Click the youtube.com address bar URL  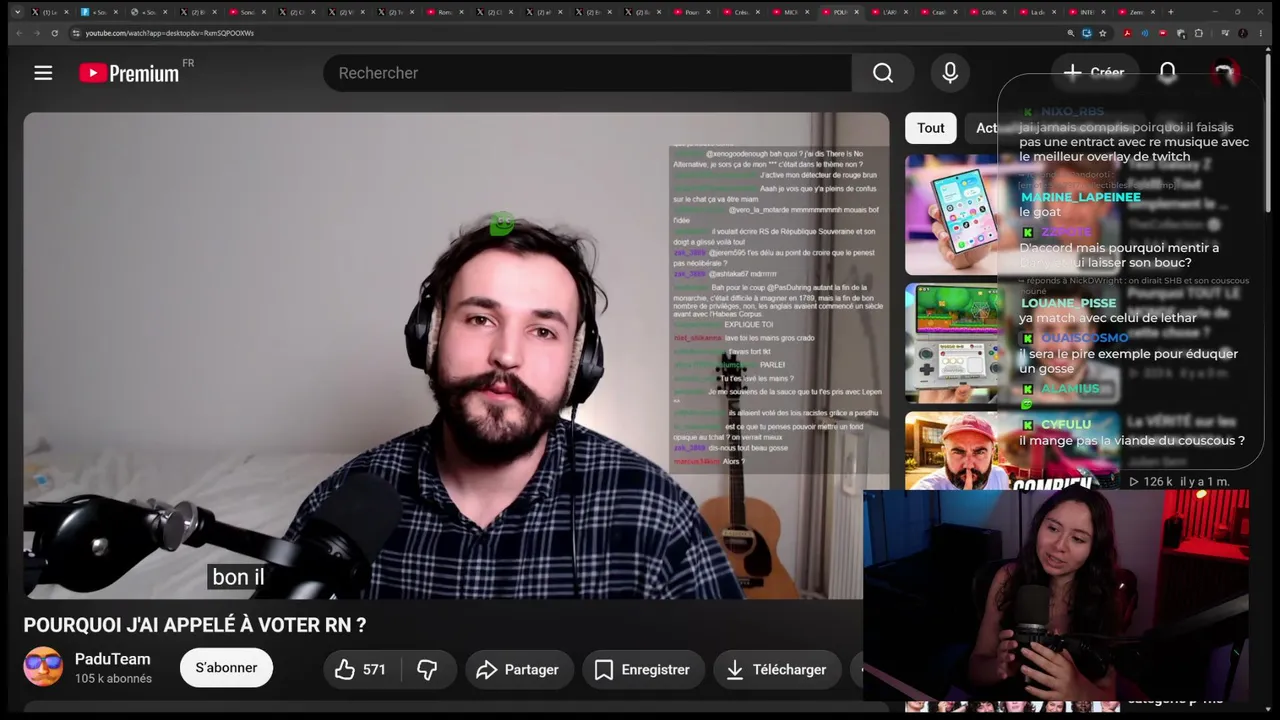[x=170, y=33]
